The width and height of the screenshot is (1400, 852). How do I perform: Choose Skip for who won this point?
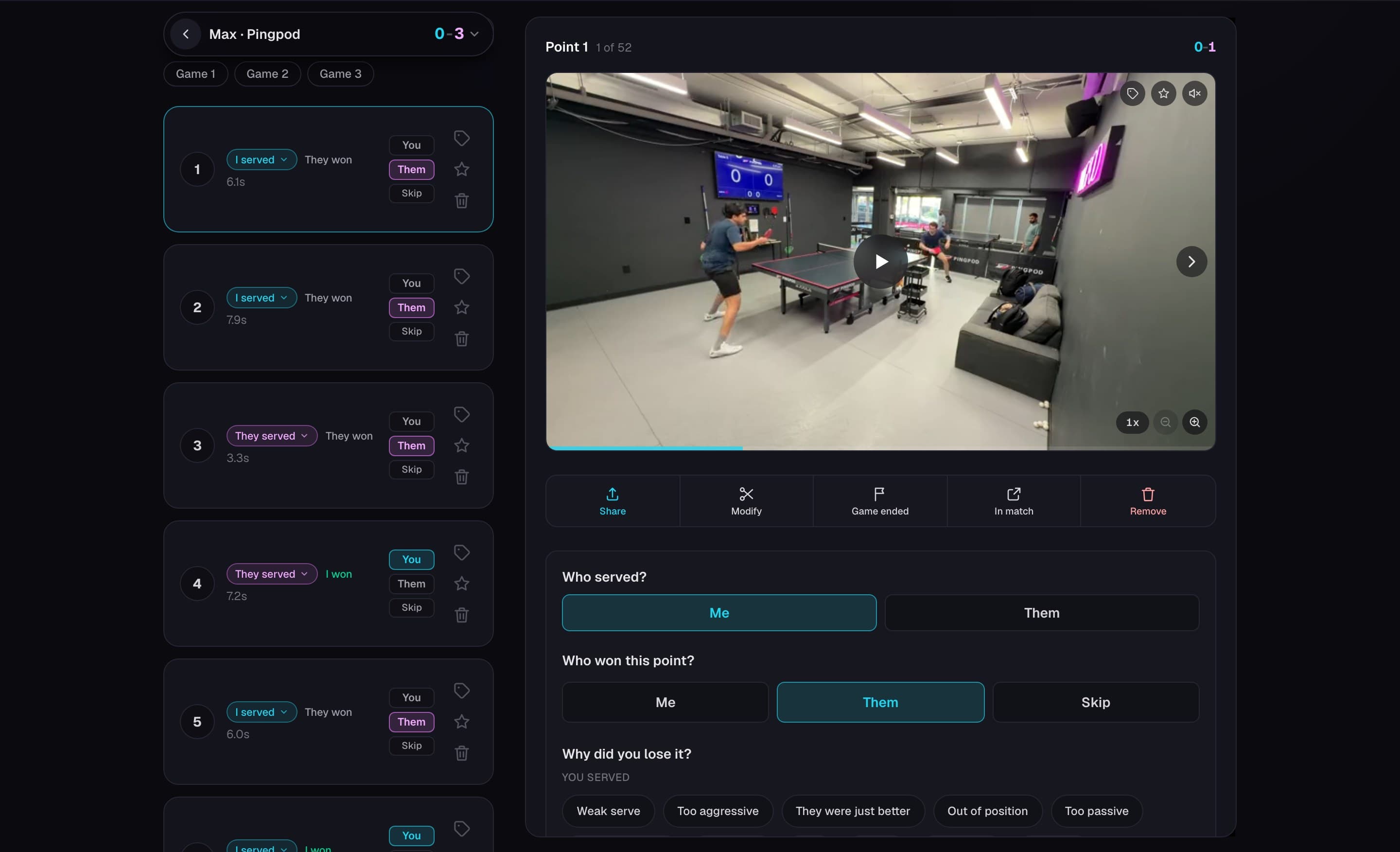coord(1096,702)
